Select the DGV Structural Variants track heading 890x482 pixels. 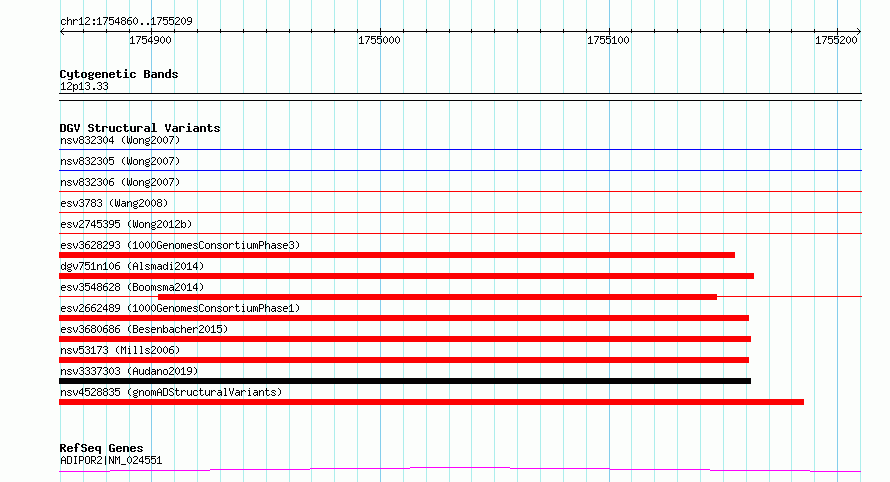pyautogui.click(x=140, y=128)
